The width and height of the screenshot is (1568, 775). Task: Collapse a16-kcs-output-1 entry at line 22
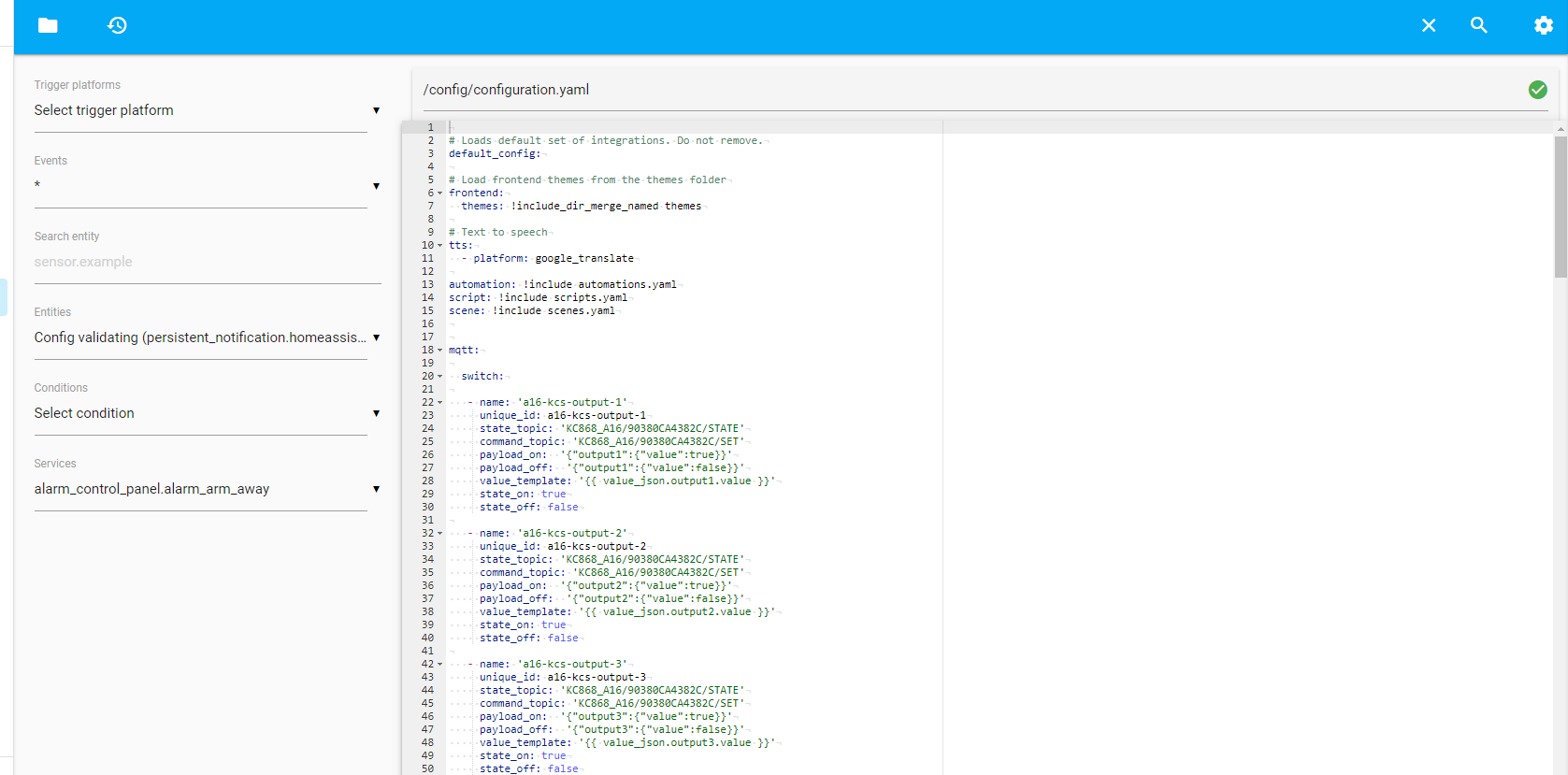click(x=440, y=403)
